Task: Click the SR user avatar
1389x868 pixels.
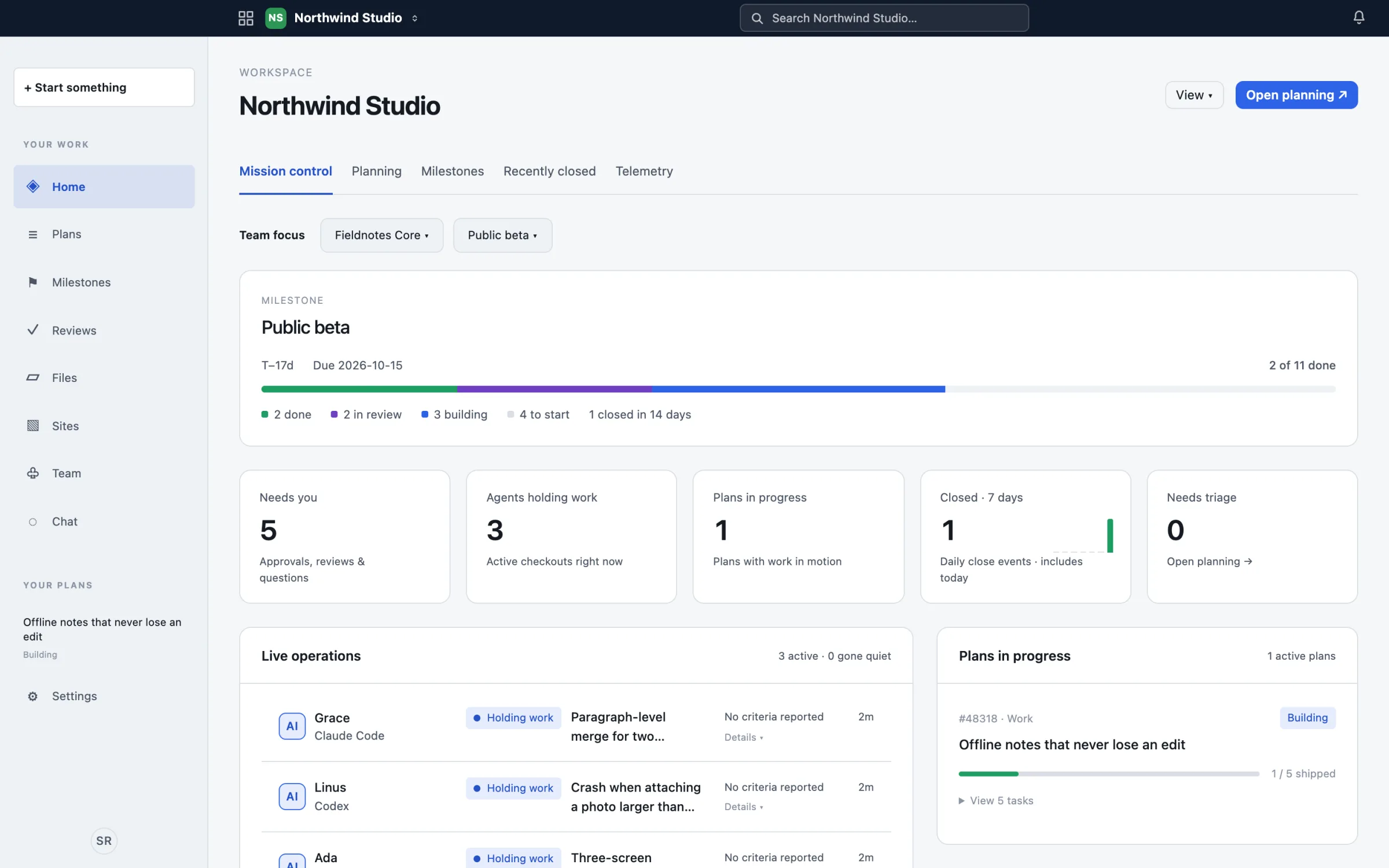Action: coord(104,840)
